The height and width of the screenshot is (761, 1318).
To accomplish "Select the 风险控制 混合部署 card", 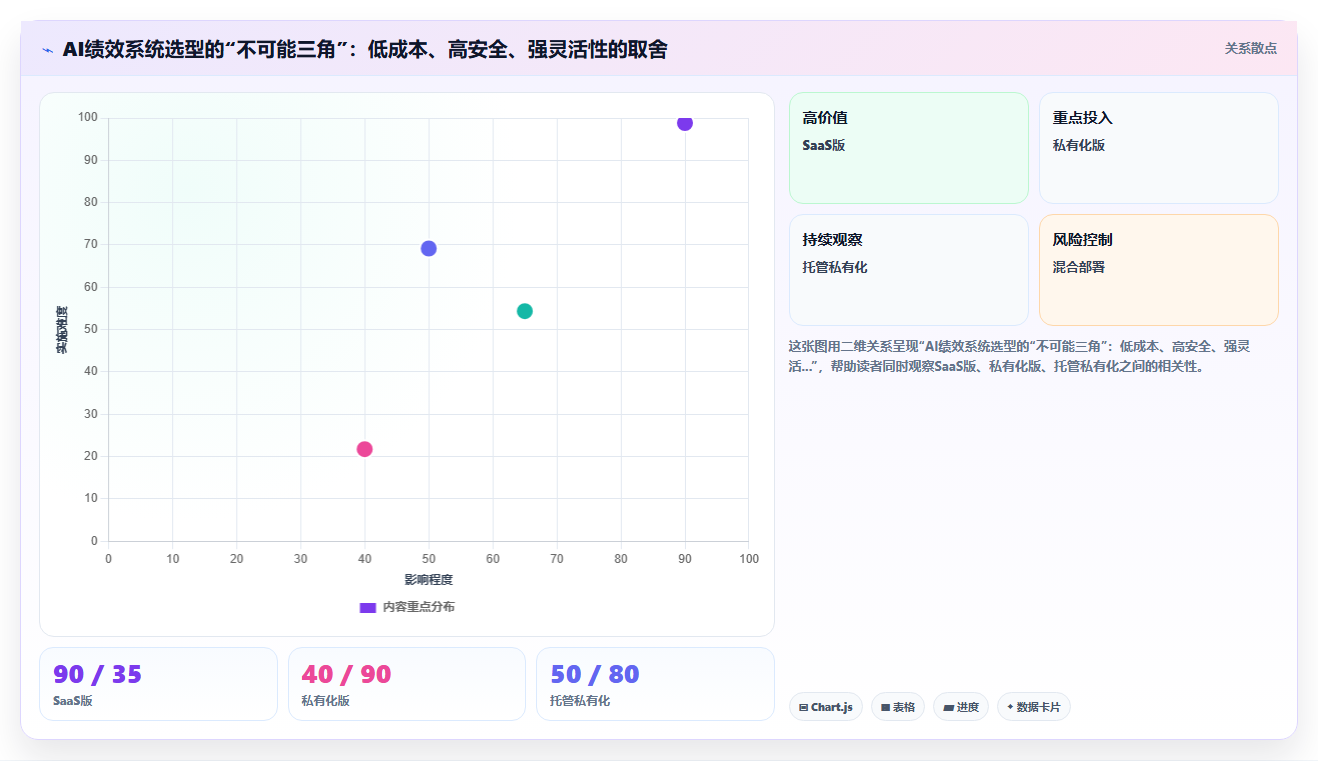I will (x=1159, y=270).
